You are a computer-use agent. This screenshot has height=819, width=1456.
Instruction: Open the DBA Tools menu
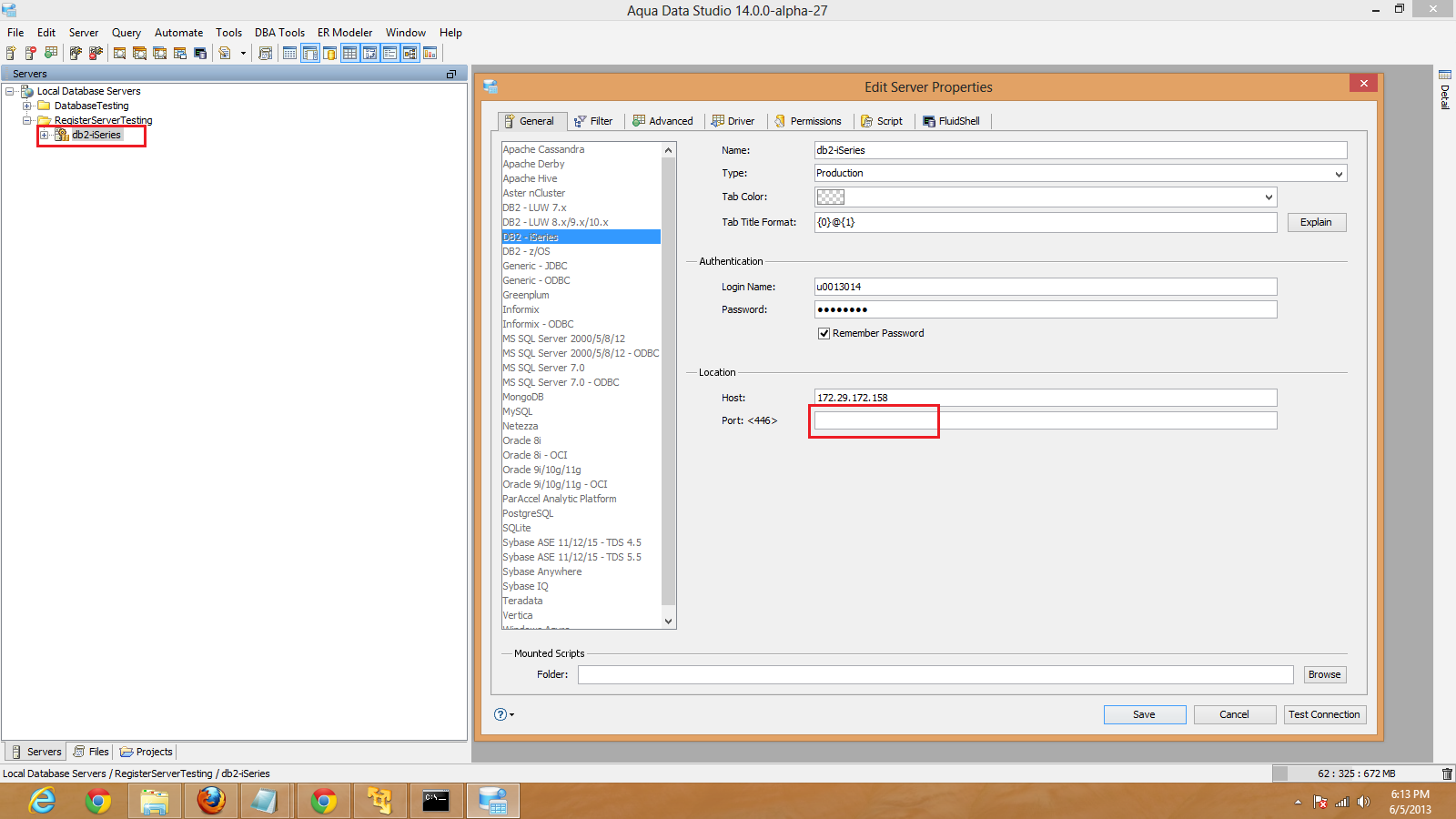[279, 33]
